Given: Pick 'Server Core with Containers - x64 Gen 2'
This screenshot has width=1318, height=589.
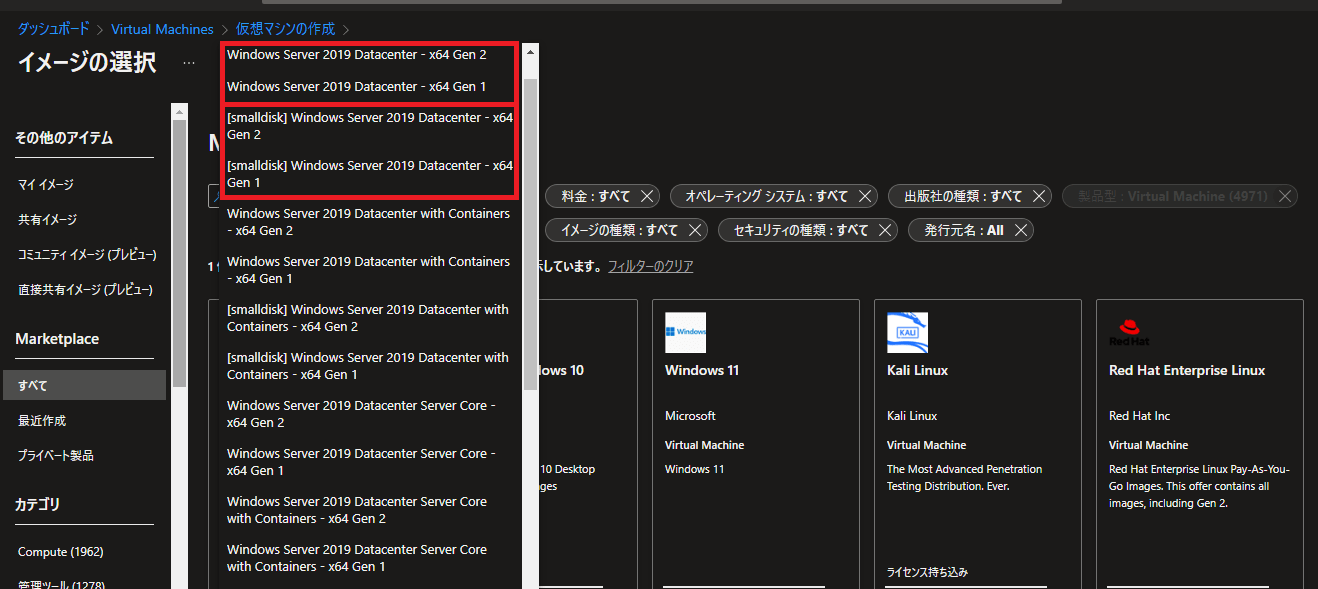Looking at the screenshot, I should (371, 510).
